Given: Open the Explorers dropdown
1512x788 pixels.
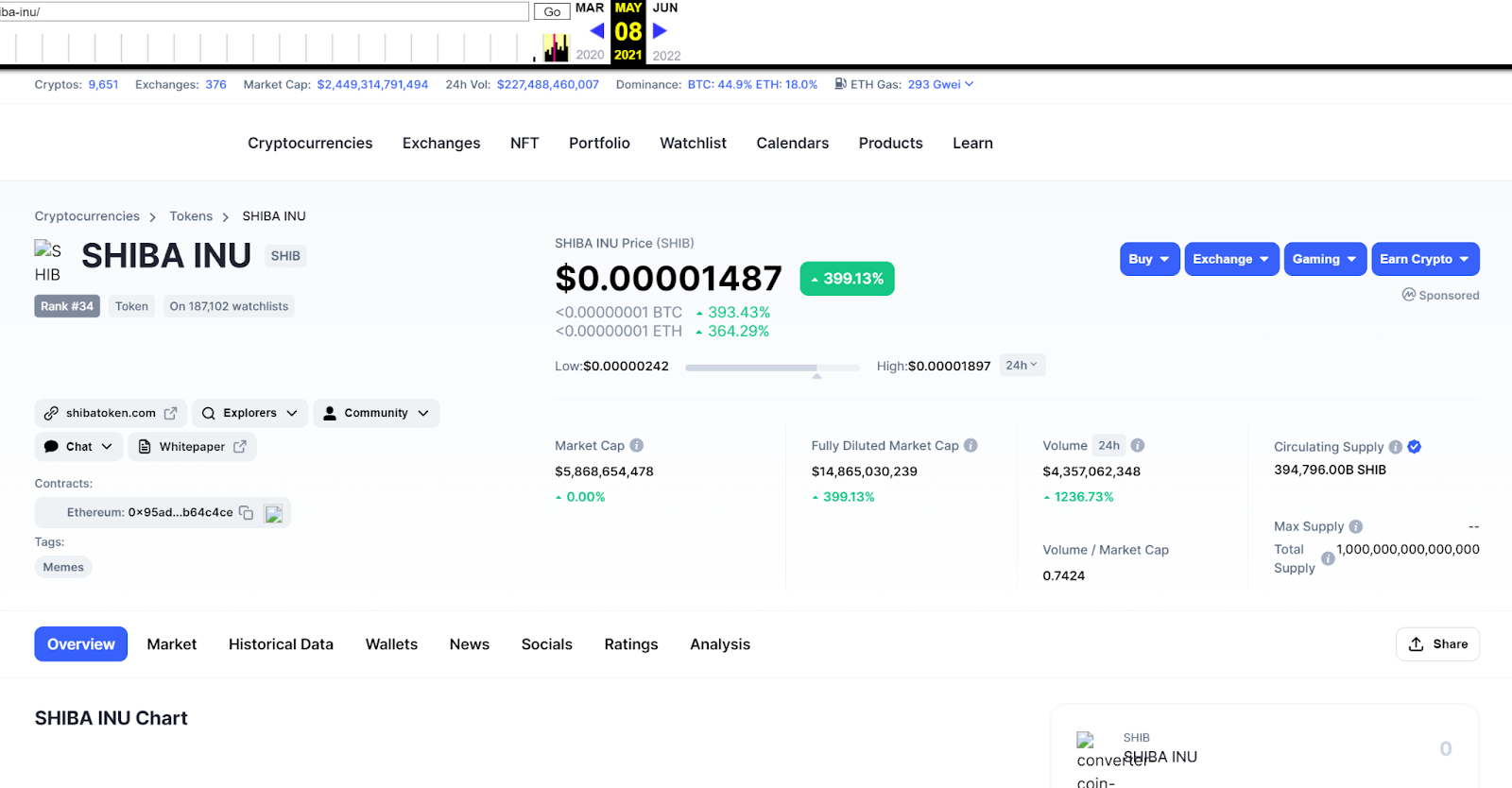Looking at the screenshot, I should pyautogui.click(x=250, y=413).
